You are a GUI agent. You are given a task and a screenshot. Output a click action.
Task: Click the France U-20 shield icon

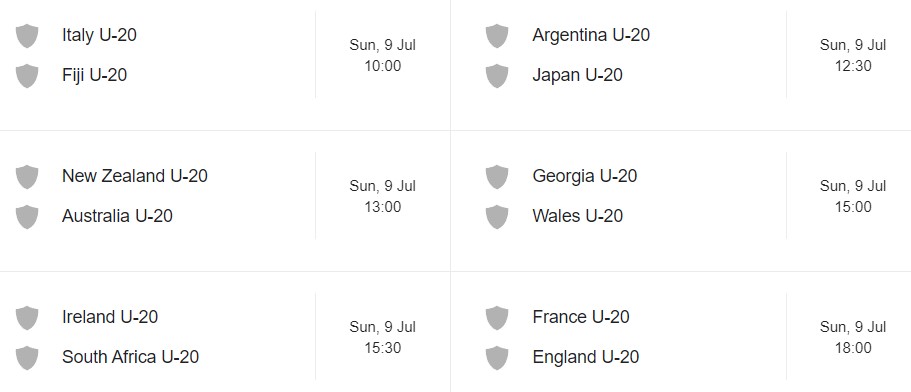(497, 318)
